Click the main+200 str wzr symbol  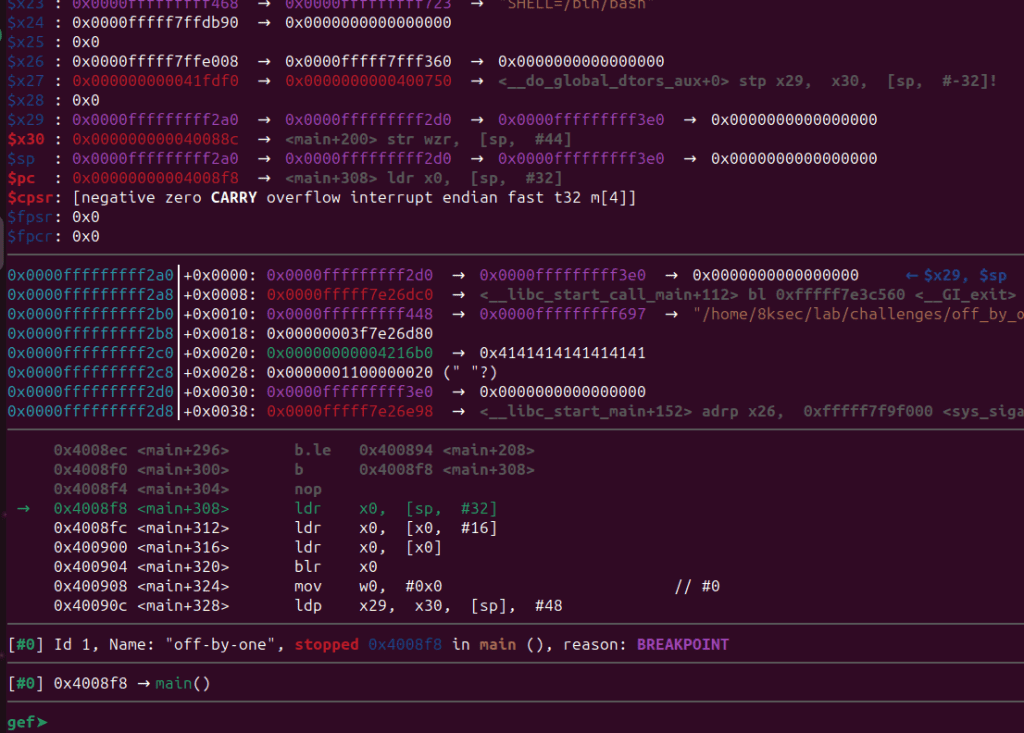[428, 139]
